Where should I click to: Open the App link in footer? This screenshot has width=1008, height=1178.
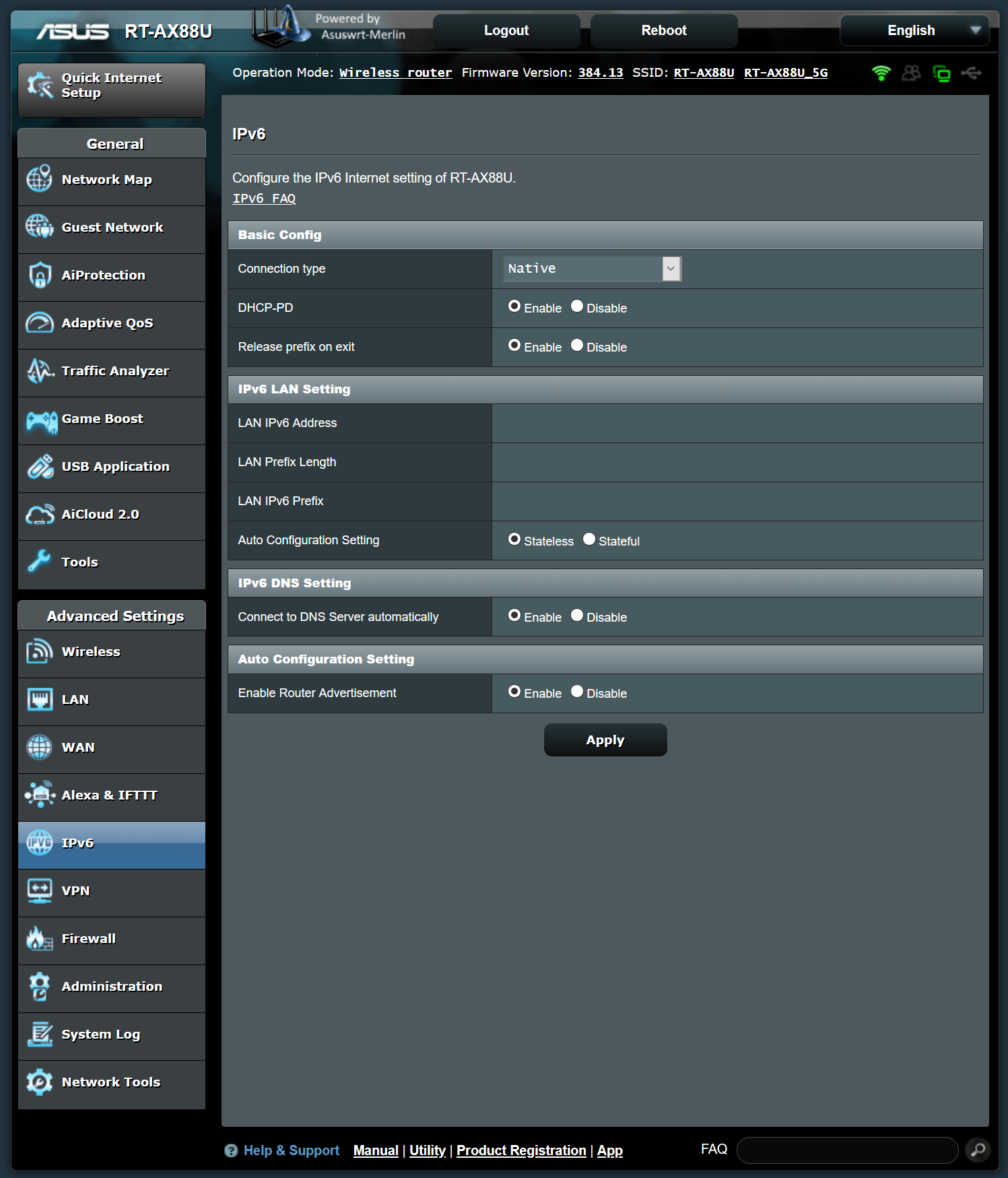click(610, 1150)
